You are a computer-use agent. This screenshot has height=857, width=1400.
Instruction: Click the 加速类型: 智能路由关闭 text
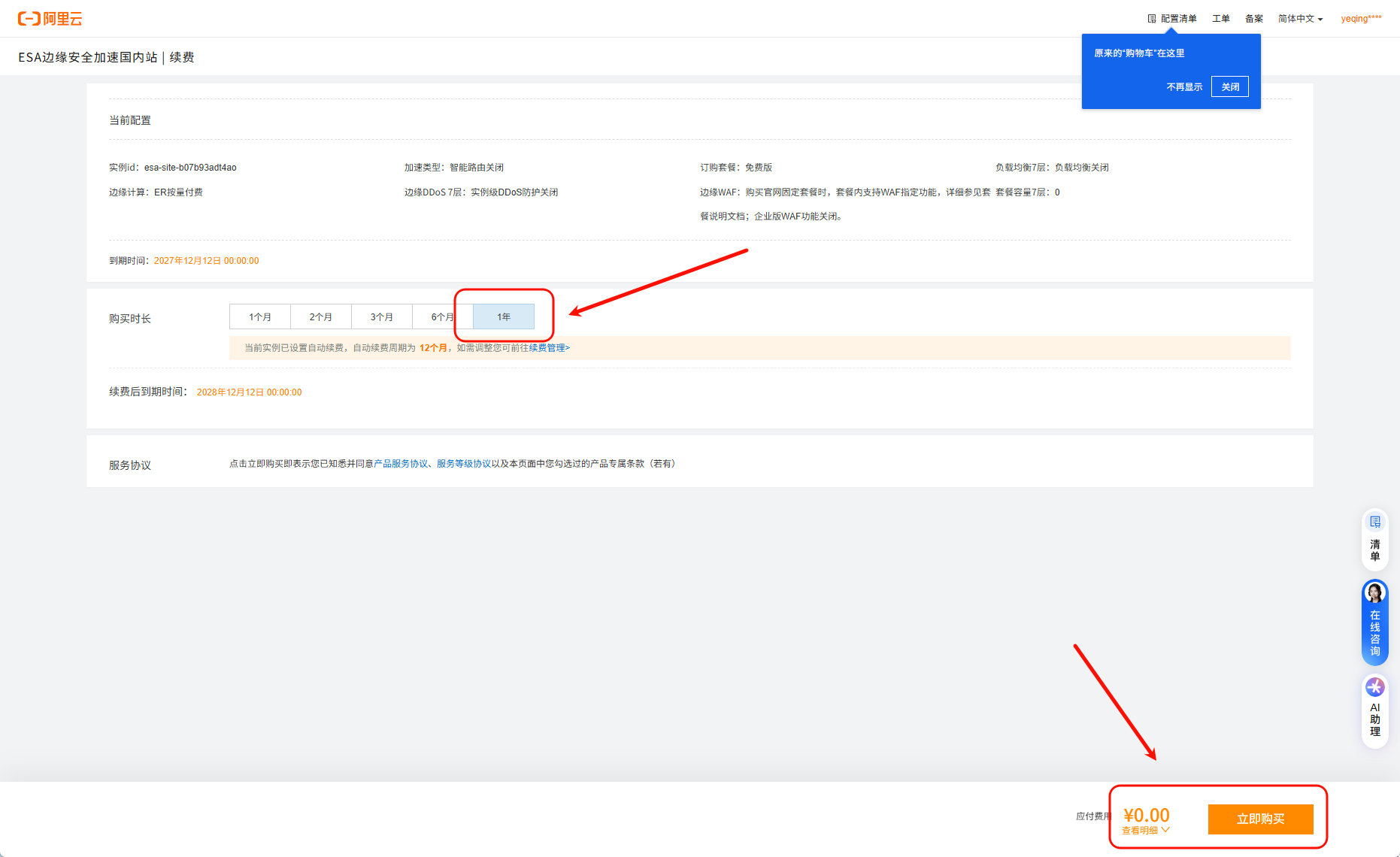point(454,168)
